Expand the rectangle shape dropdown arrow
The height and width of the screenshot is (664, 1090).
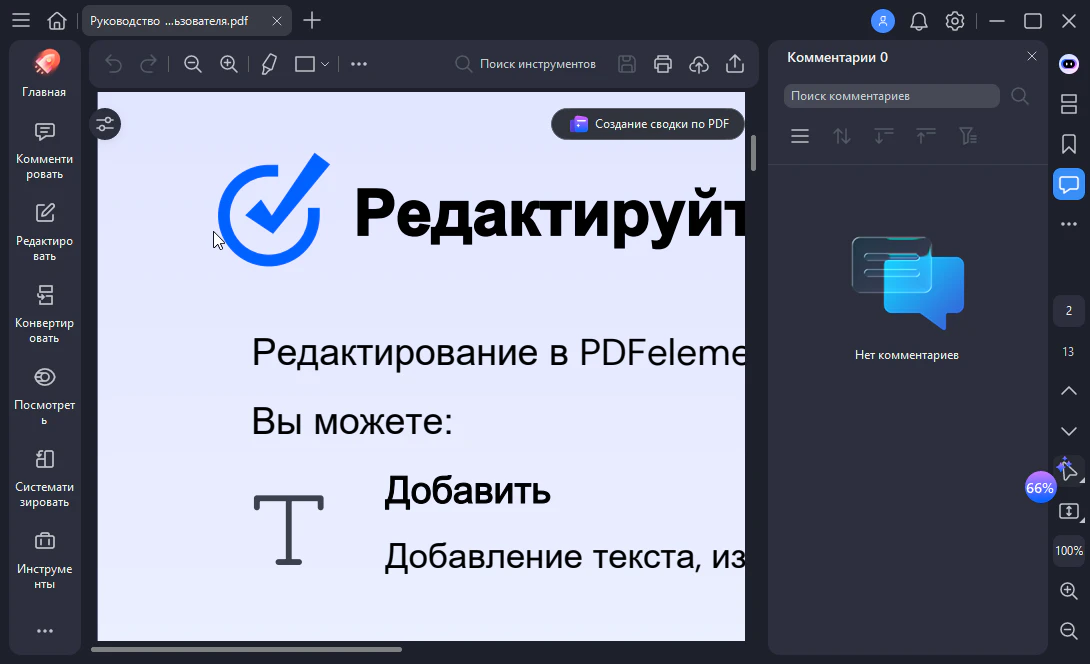[x=325, y=64]
